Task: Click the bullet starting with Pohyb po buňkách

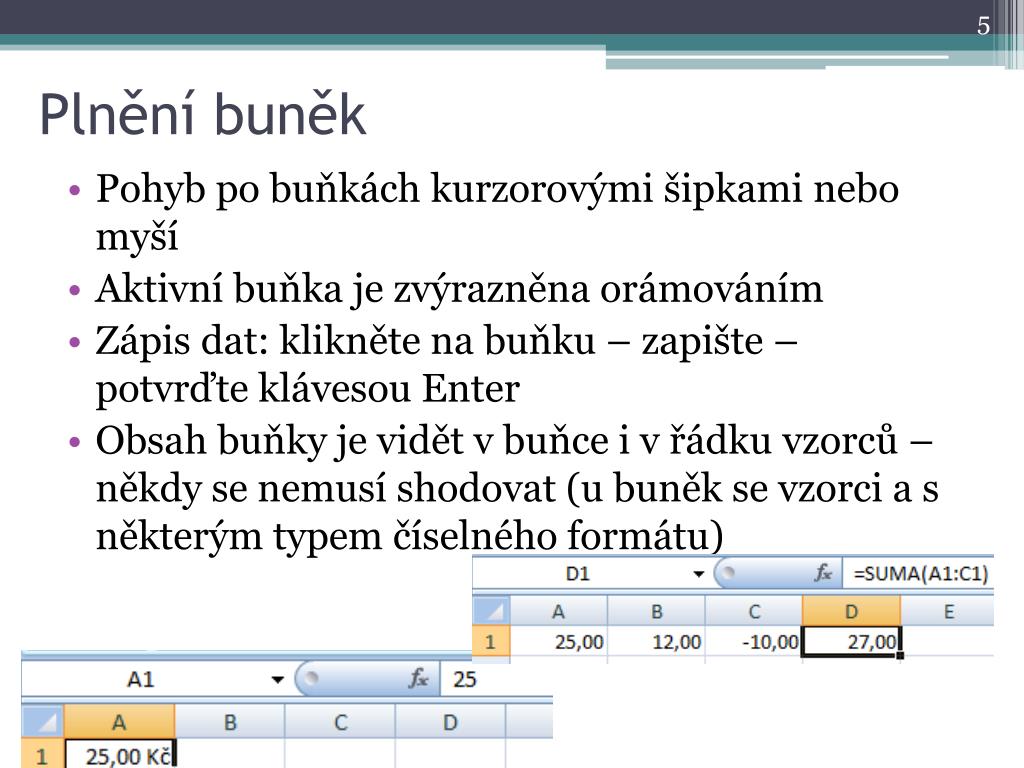Action: click(x=497, y=212)
